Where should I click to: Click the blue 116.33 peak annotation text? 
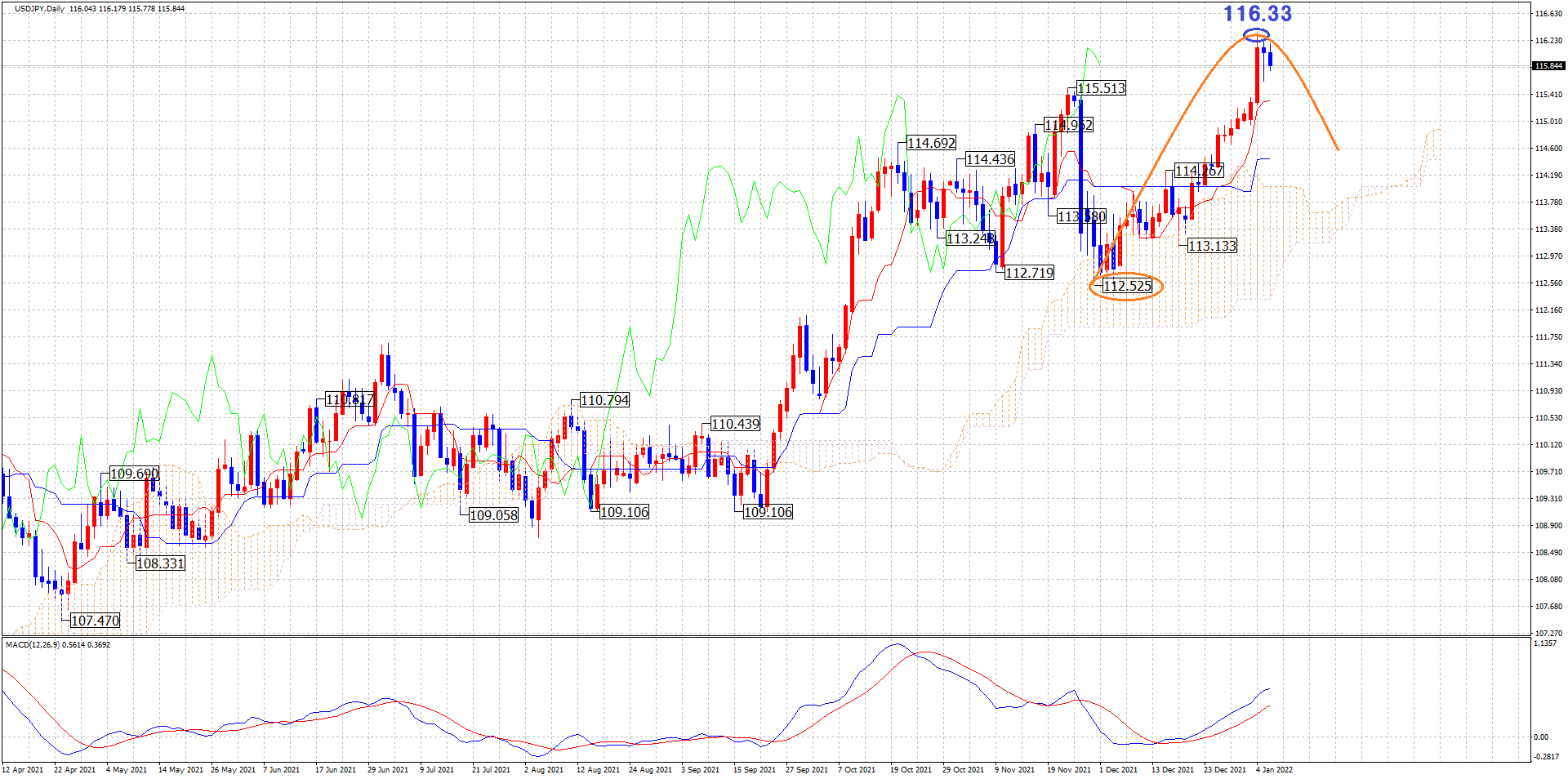[1257, 14]
